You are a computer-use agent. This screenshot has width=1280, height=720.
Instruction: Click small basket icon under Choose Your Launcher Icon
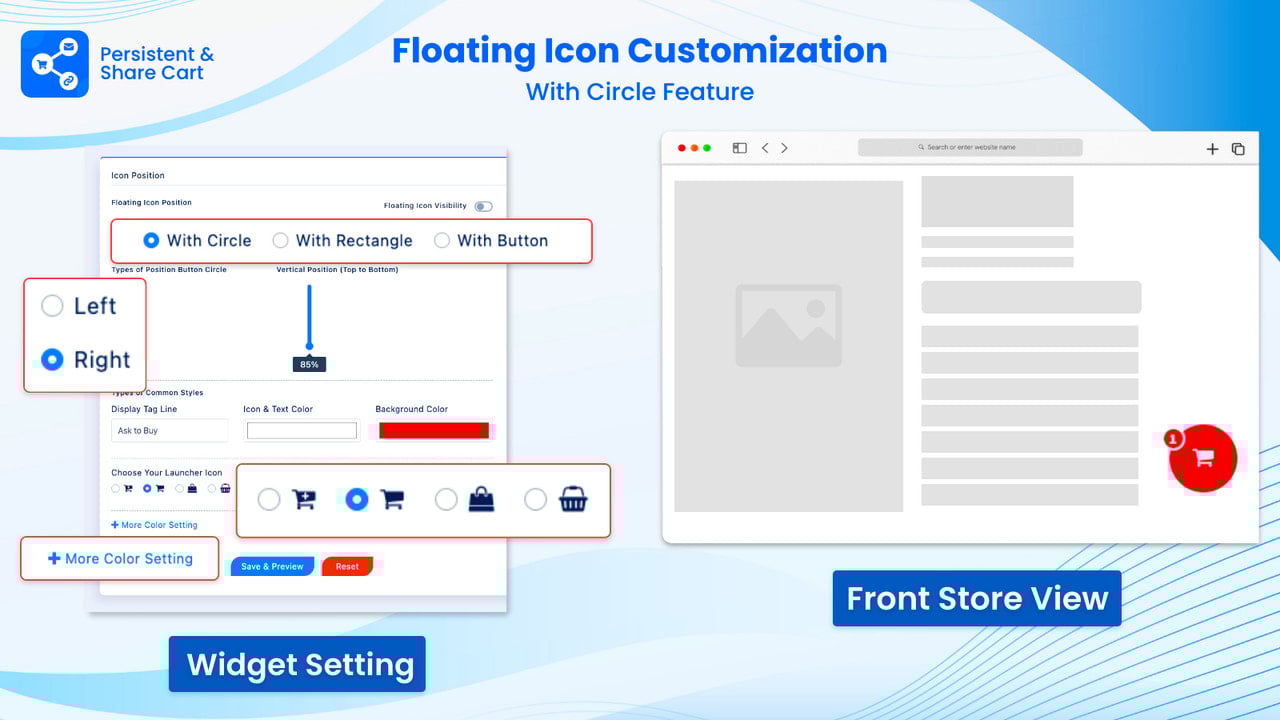(225, 489)
